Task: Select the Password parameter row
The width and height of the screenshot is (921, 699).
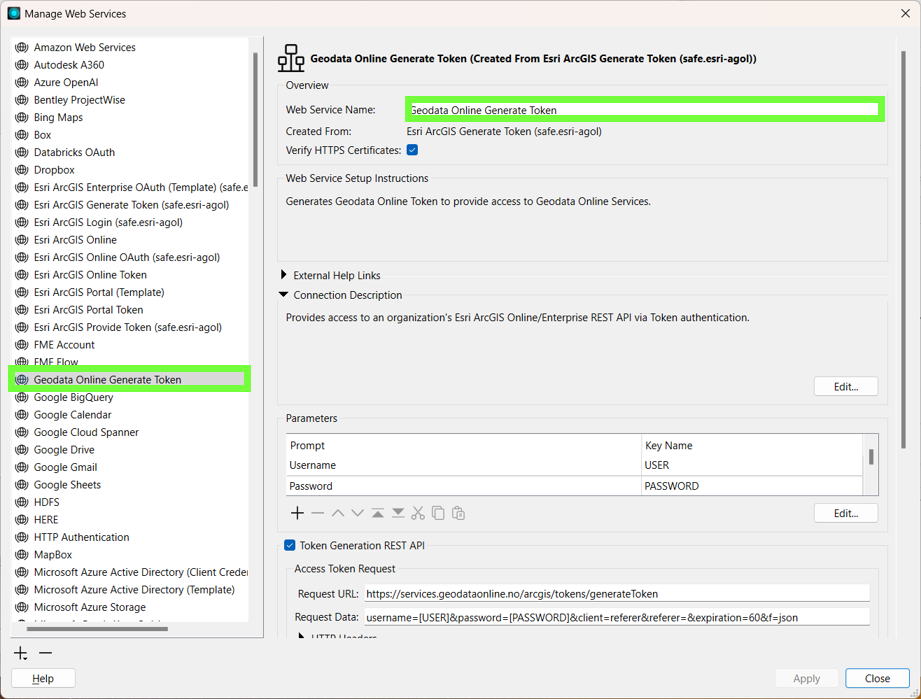Action: [x=574, y=486]
